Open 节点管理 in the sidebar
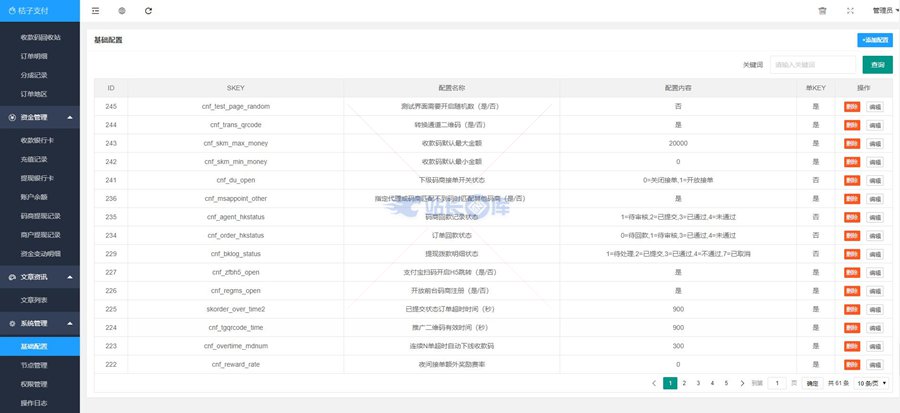 coord(35,366)
